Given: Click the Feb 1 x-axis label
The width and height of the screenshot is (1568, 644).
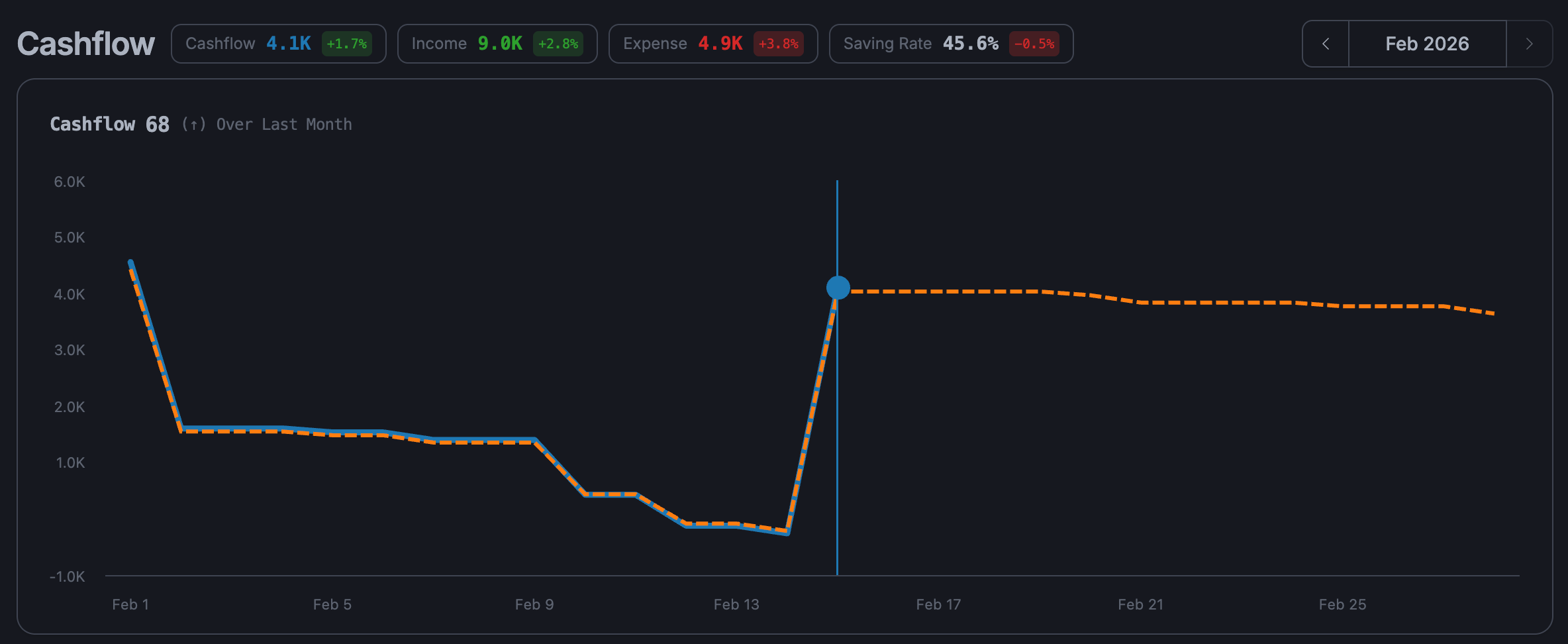Looking at the screenshot, I should coord(130,604).
